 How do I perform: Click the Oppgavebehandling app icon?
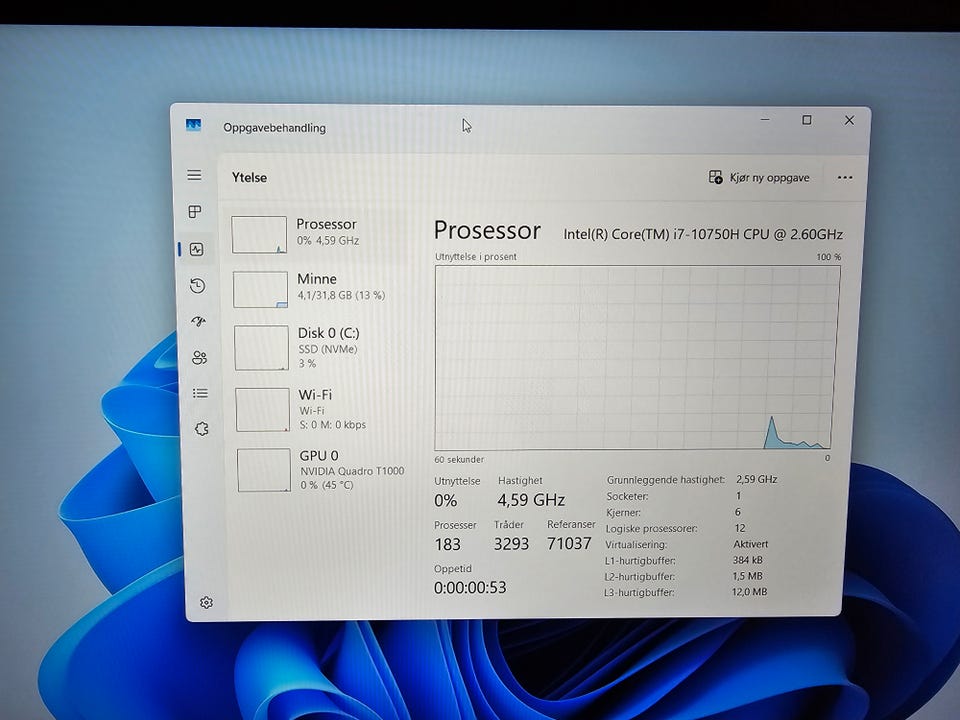point(193,126)
